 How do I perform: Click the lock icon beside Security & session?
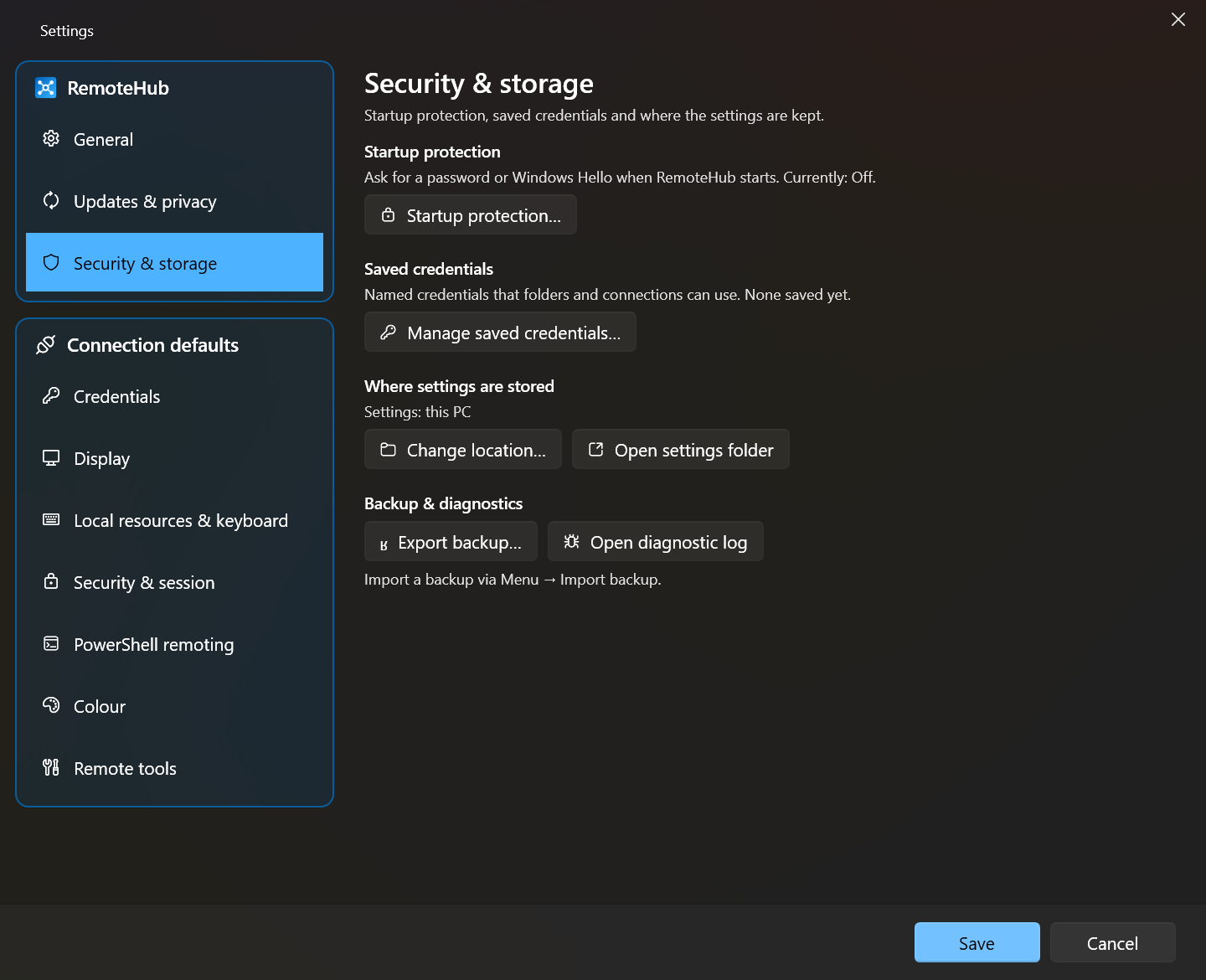click(51, 582)
